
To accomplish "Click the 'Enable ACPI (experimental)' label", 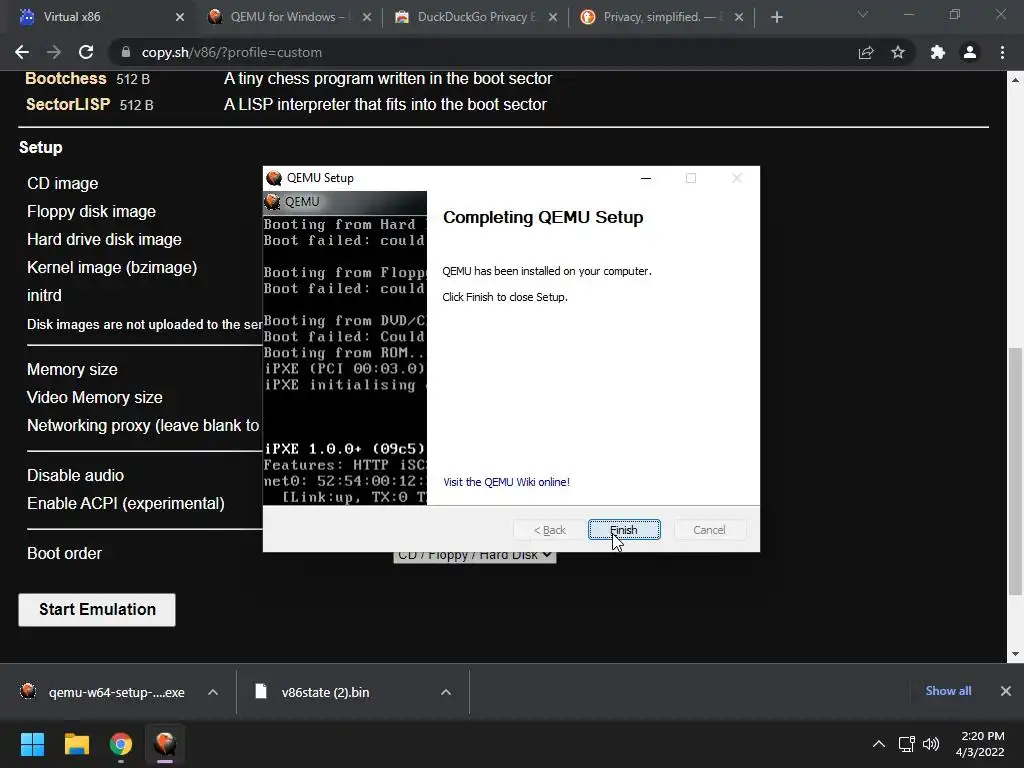I will 125,504.
